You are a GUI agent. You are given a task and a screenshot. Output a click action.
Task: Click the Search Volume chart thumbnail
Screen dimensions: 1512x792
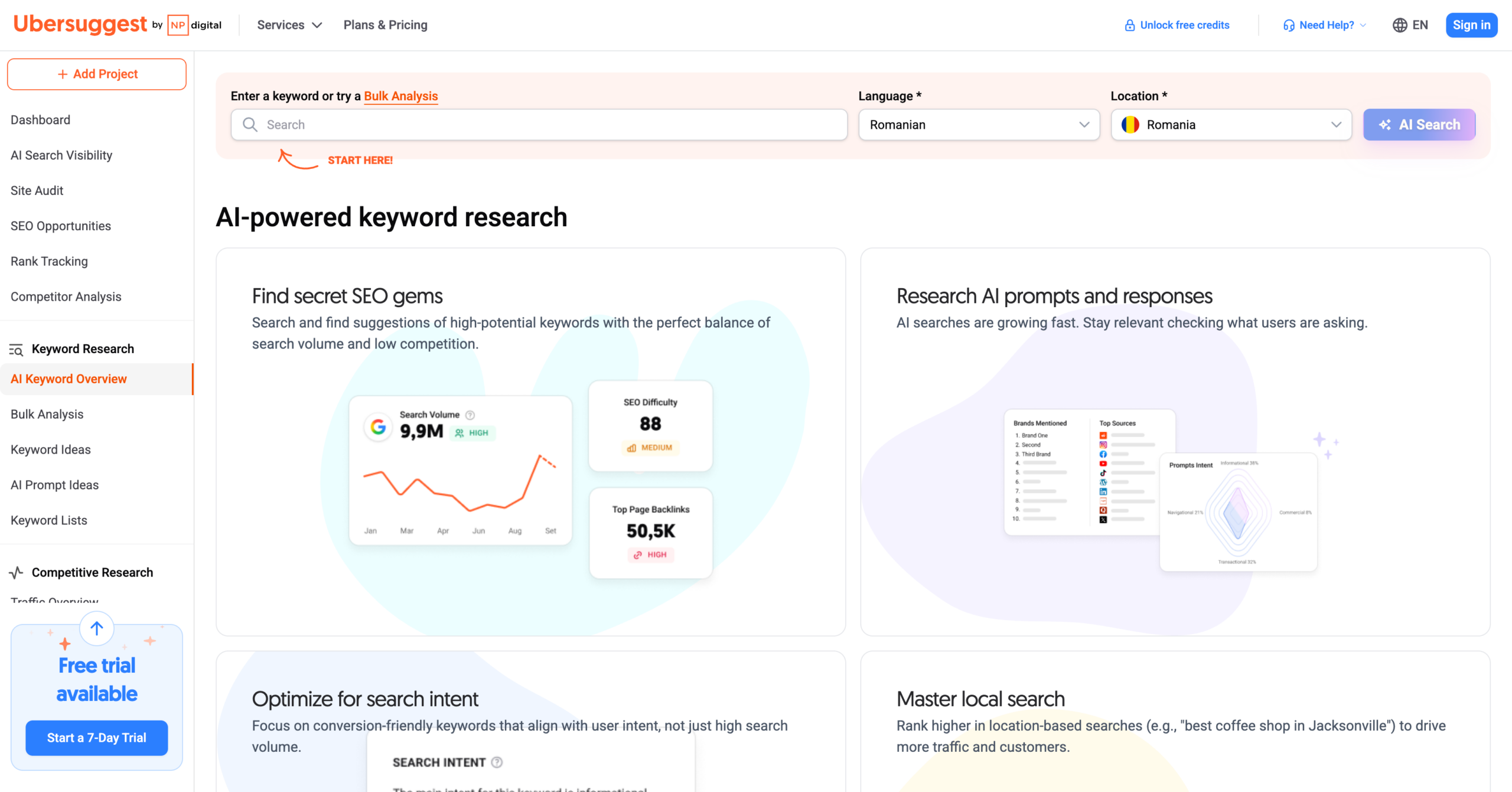pyautogui.click(x=461, y=470)
